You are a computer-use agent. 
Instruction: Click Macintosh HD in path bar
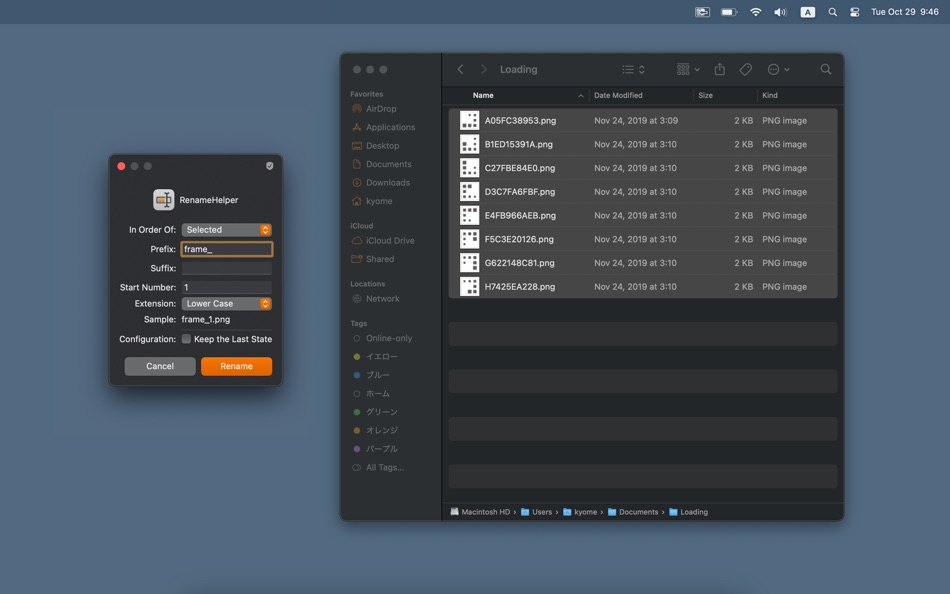(x=480, y=512)
